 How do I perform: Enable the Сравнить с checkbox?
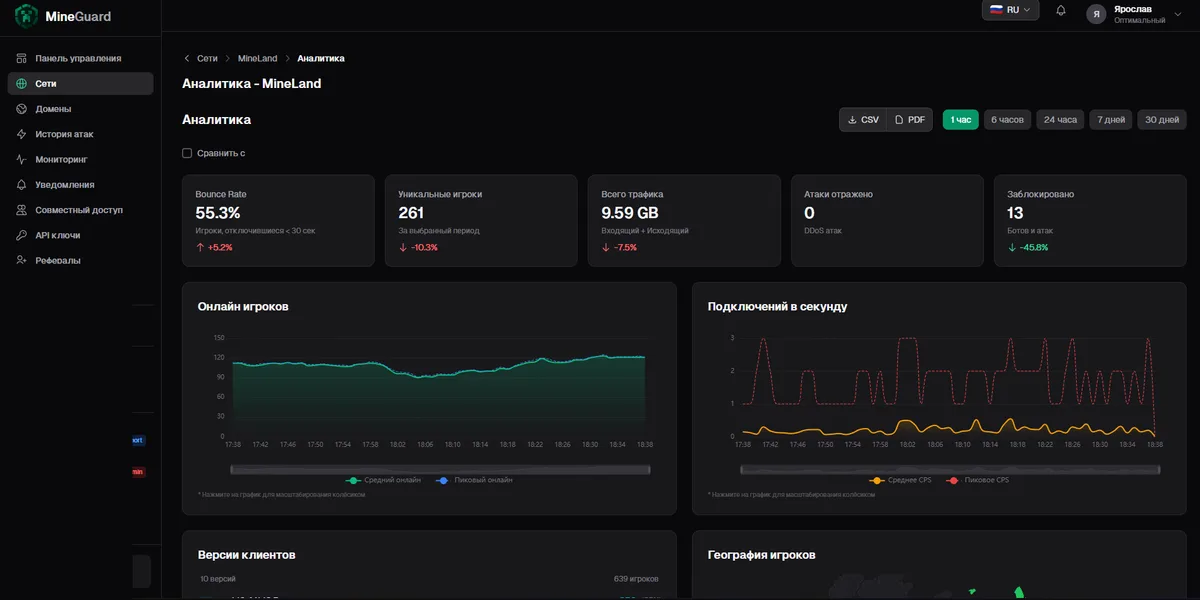[x=187, y=153]
